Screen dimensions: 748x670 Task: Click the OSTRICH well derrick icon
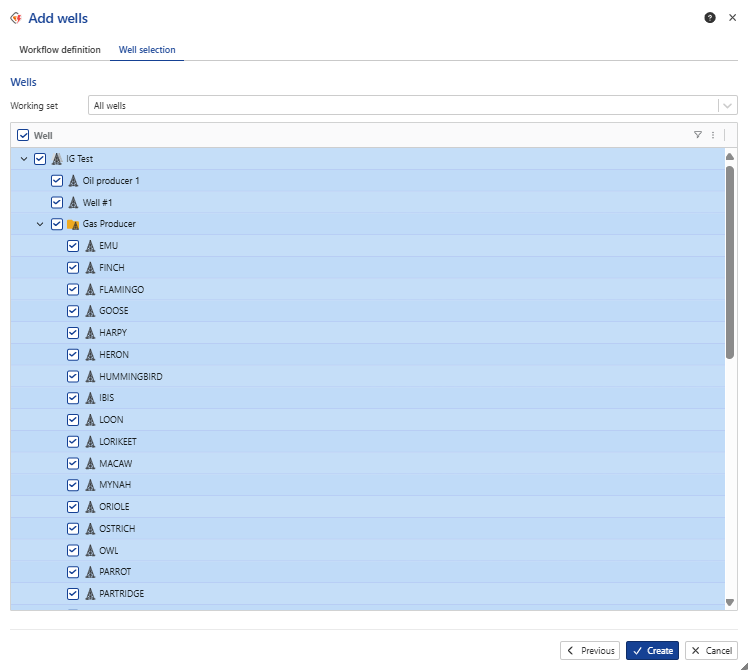pyautogui.click(x=90, y=529)
